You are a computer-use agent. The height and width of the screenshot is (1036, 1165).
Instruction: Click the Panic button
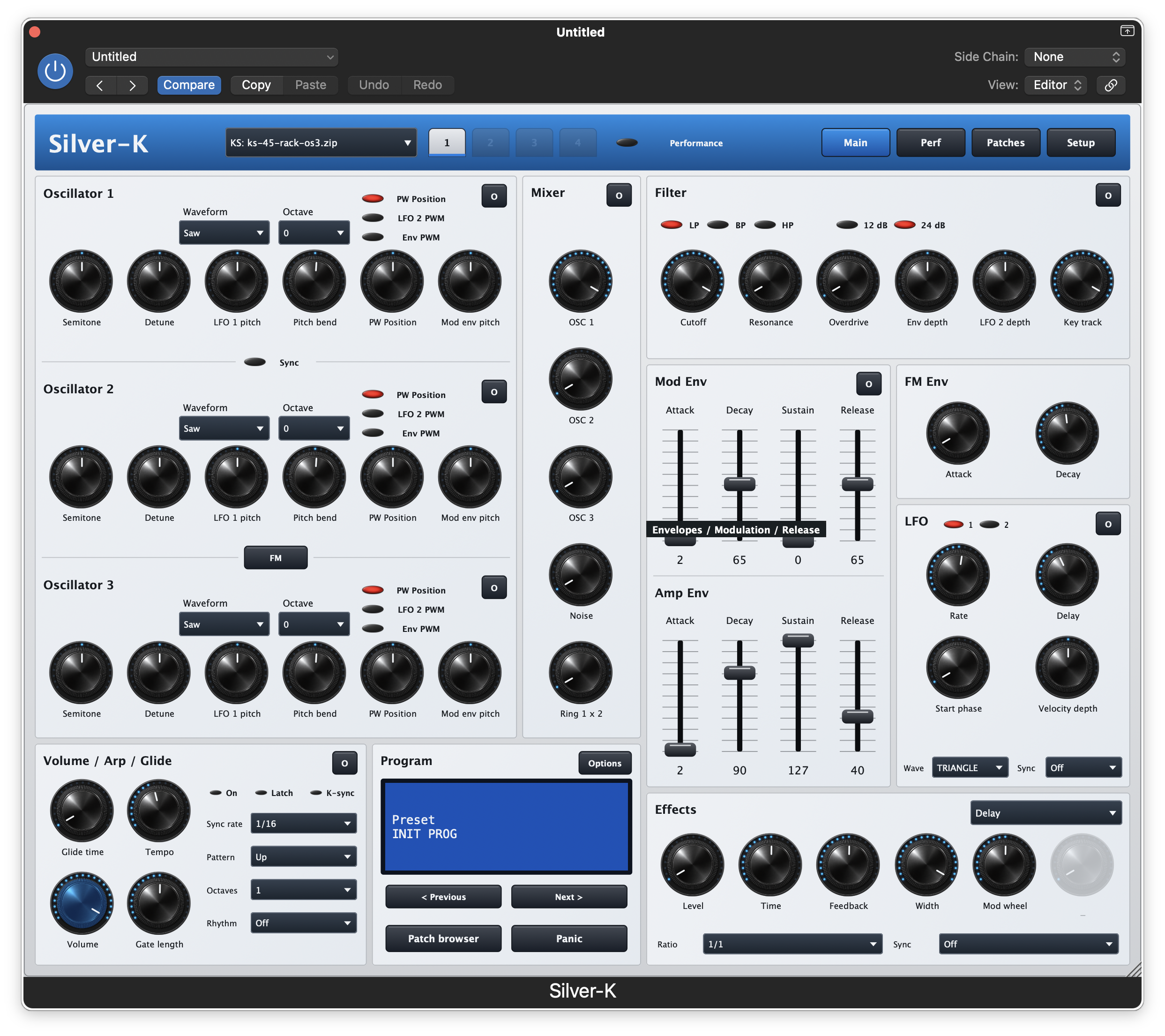tap(569, 938)
